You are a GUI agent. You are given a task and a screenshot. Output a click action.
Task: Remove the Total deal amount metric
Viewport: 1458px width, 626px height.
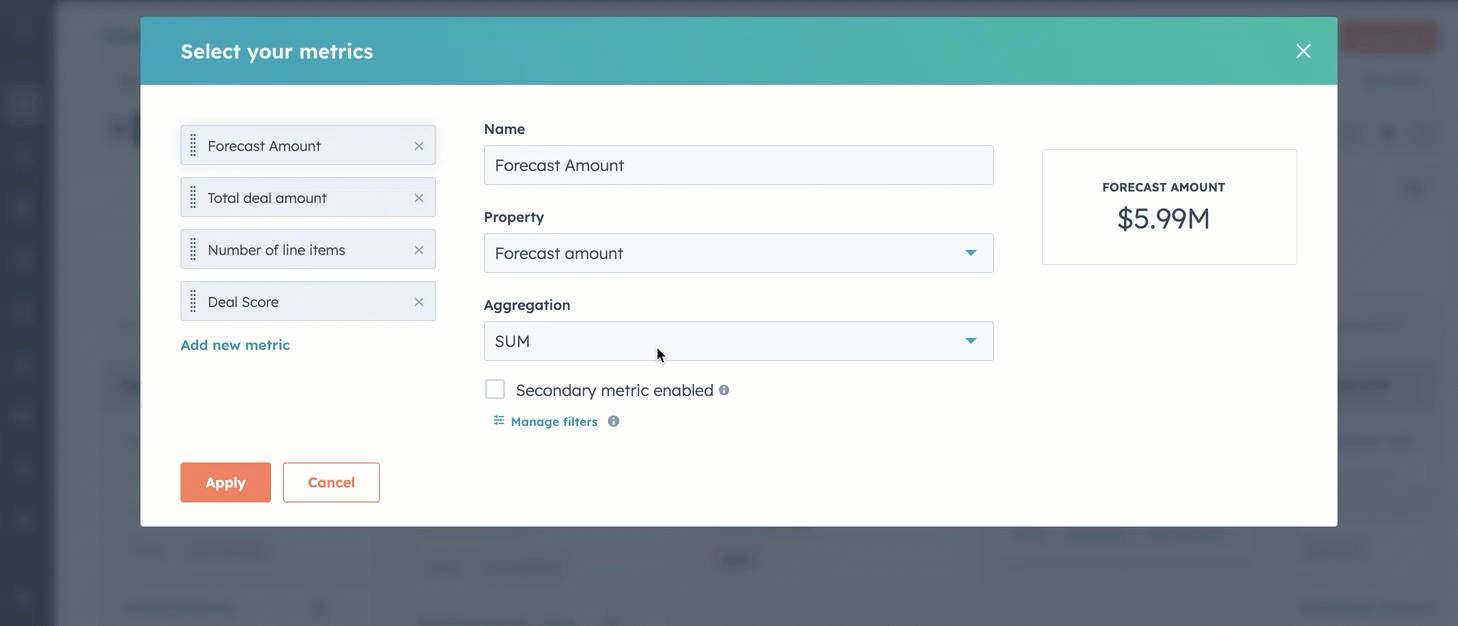point(419,198)
